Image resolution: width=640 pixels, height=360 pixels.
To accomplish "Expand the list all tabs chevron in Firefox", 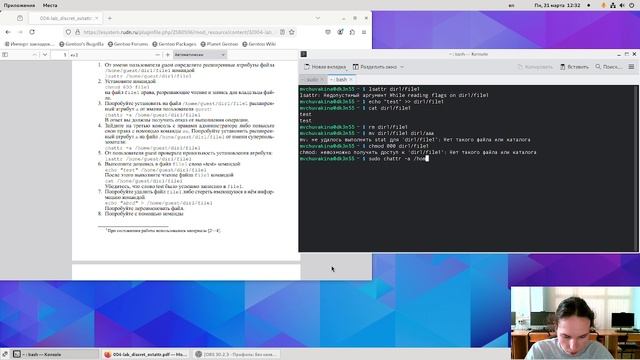I will (318, 18).
